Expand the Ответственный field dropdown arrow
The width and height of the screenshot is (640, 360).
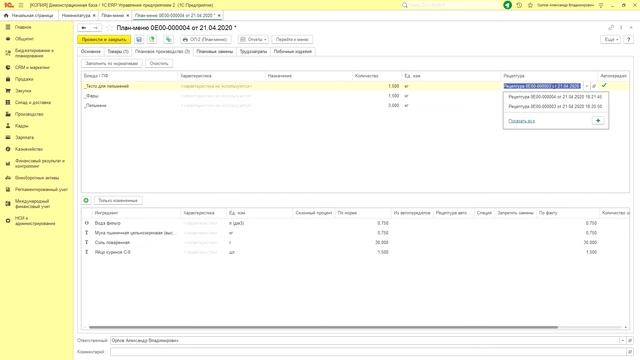pyautogui.click(x=622, y=340)
